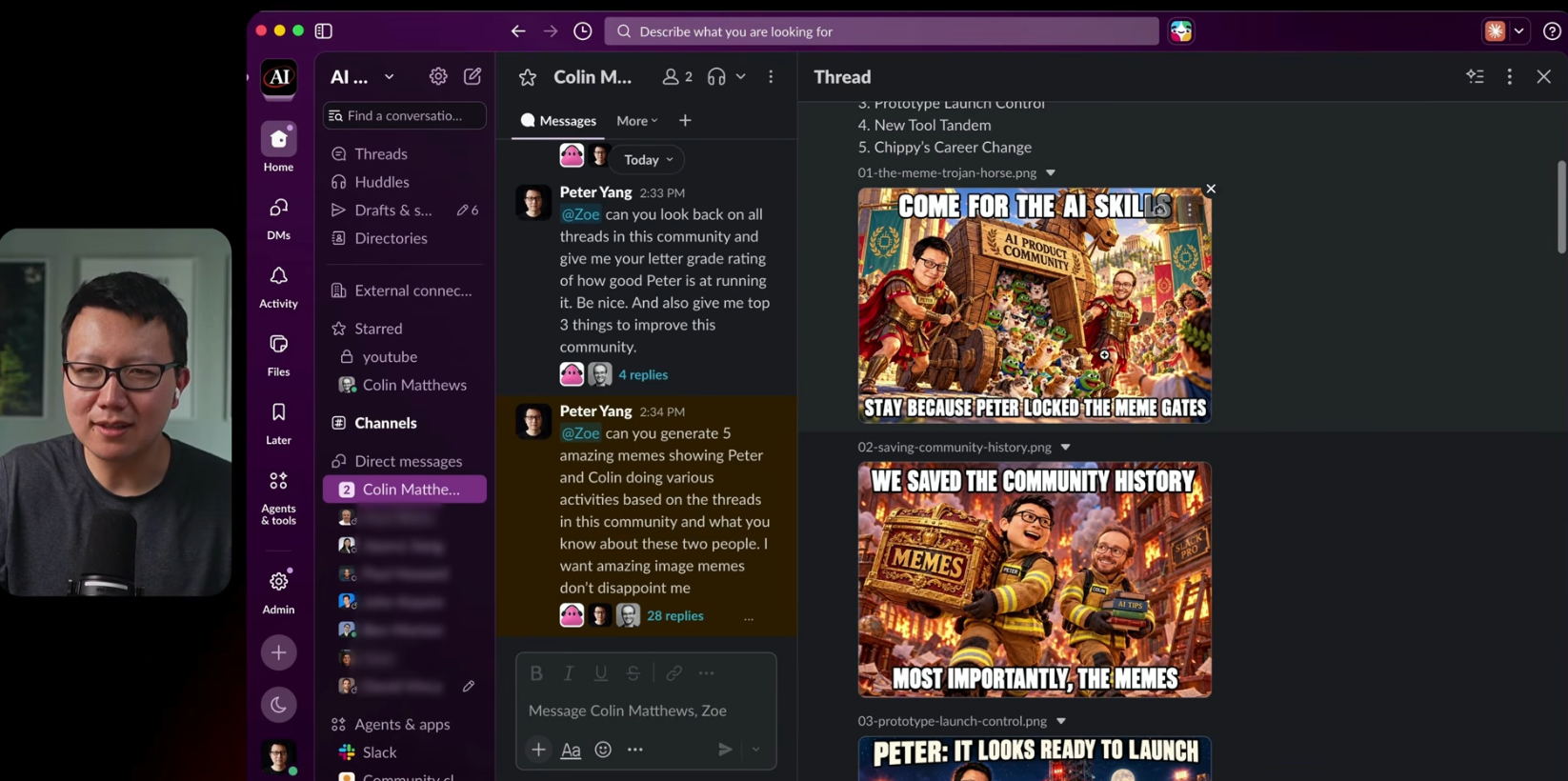Click the Thread panel scrollbar

click(1561, 207)
